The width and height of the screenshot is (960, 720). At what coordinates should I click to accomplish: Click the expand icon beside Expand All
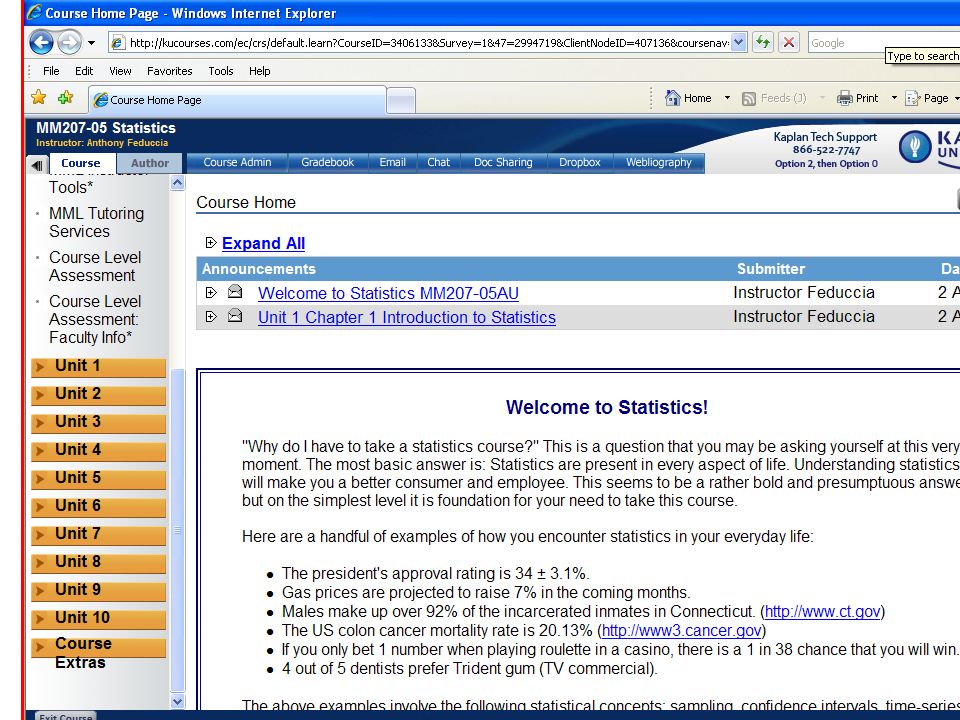(211, 243)
